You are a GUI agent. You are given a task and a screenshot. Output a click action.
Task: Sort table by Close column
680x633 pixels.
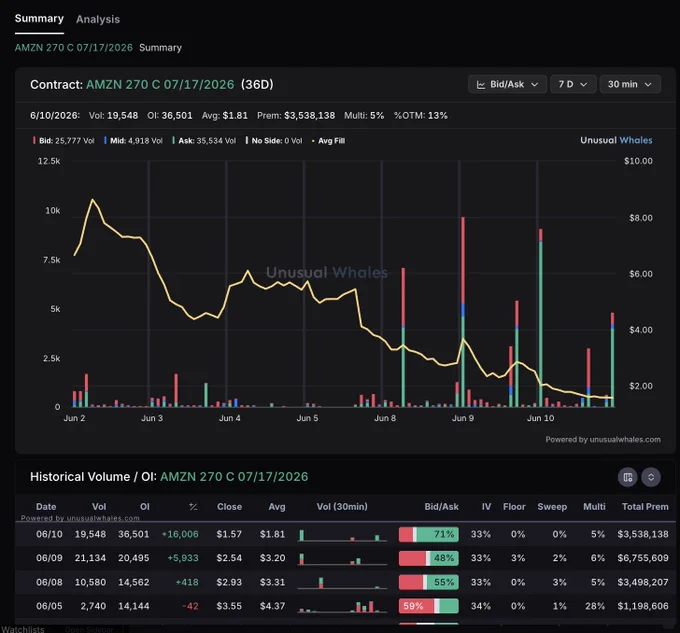pos(229,506)
